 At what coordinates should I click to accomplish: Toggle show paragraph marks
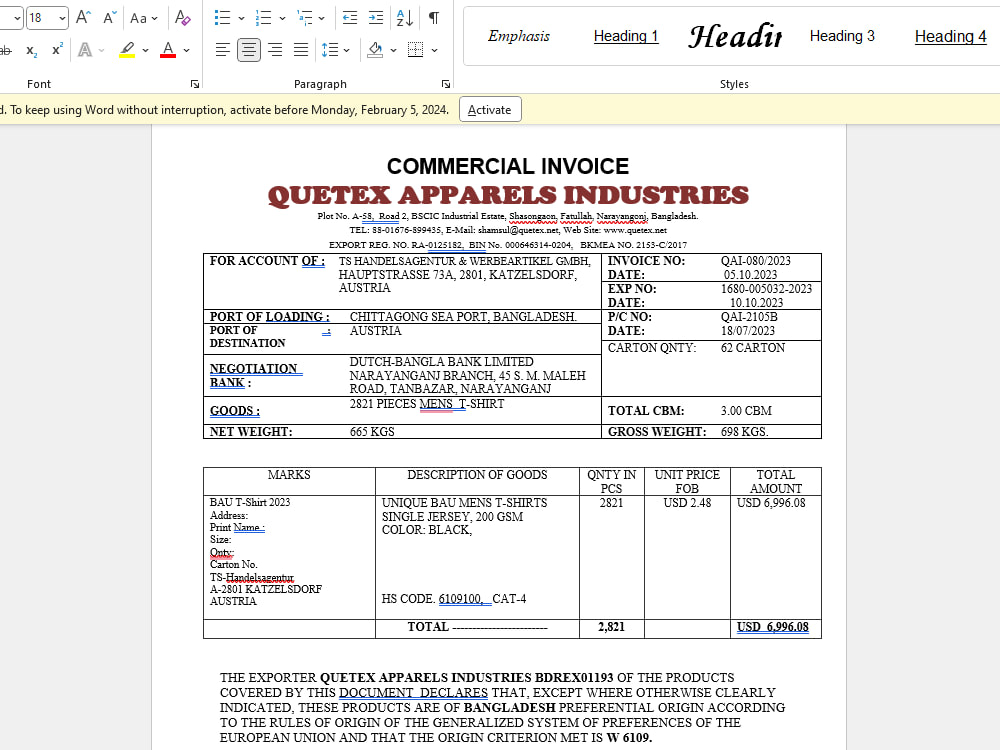pos(434,18)
